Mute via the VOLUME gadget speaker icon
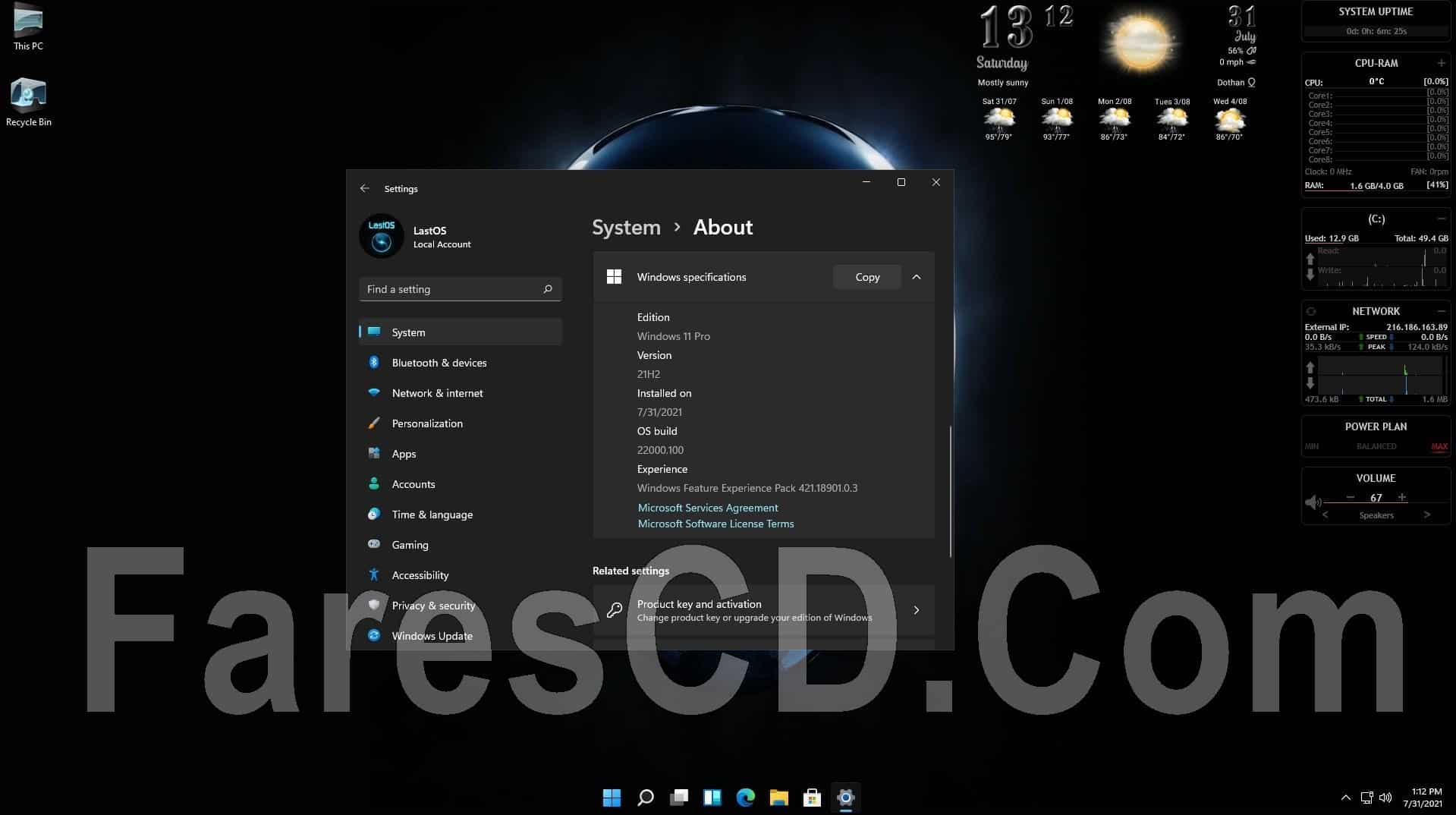This screenshot has width=1456, height=815. (1313, 502)
